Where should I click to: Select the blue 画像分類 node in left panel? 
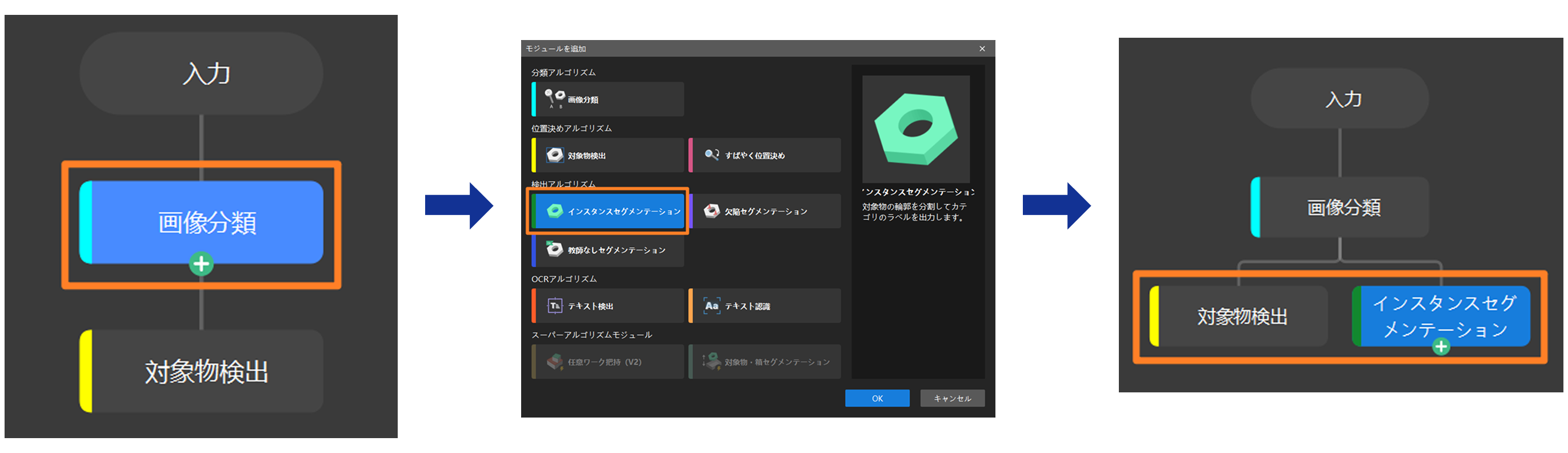pyautogui.click(x=201, y=222)
